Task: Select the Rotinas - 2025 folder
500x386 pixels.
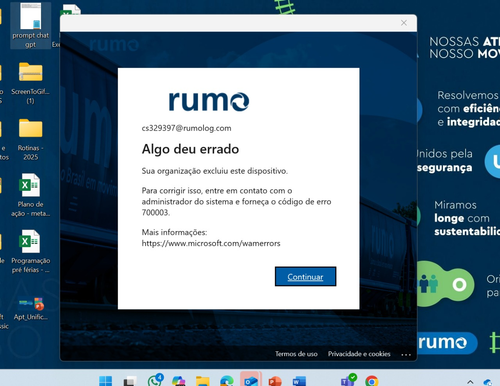Action: point(31,139)
